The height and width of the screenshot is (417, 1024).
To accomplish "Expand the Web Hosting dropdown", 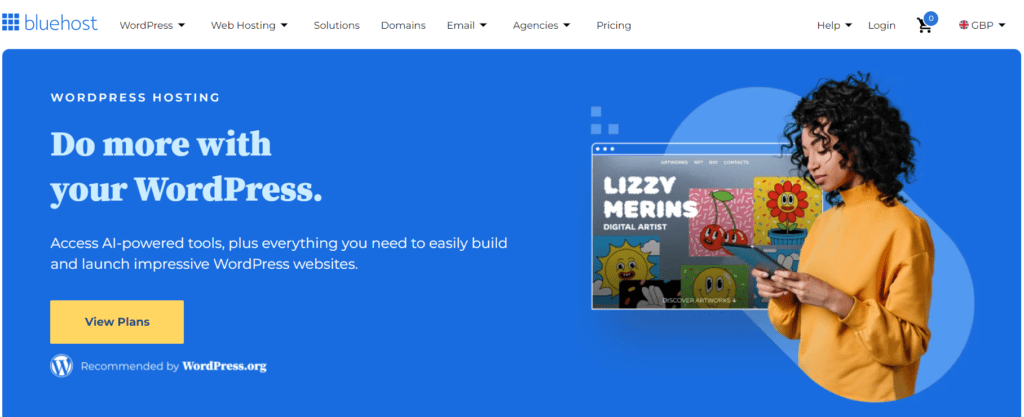I will 249,25.
